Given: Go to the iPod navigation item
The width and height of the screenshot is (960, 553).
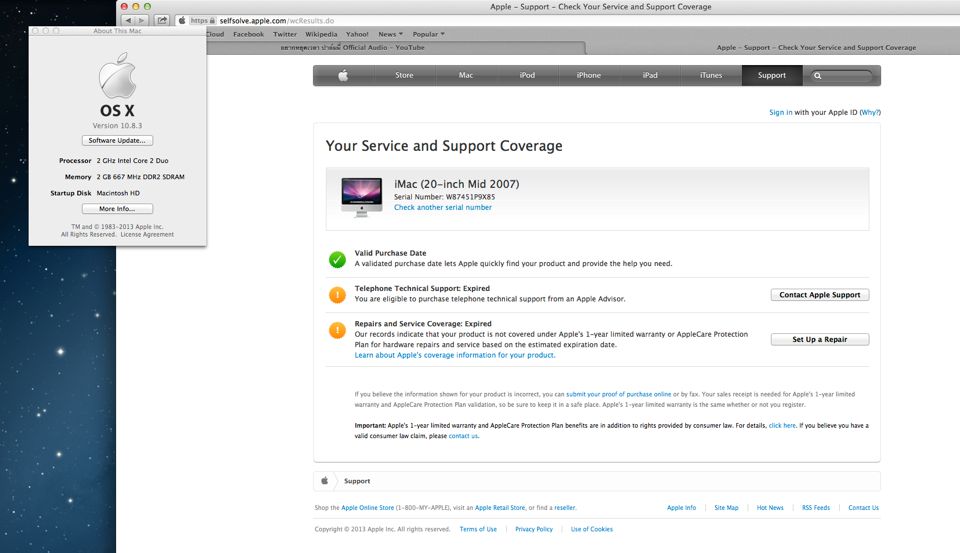Looking at the screenshot, I should tap(527, 75).
